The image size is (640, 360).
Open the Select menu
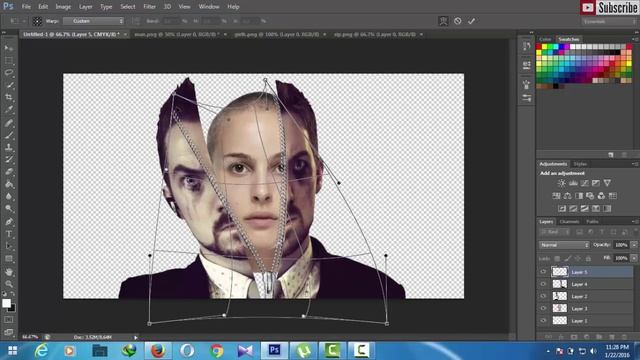tap(128, 7)
